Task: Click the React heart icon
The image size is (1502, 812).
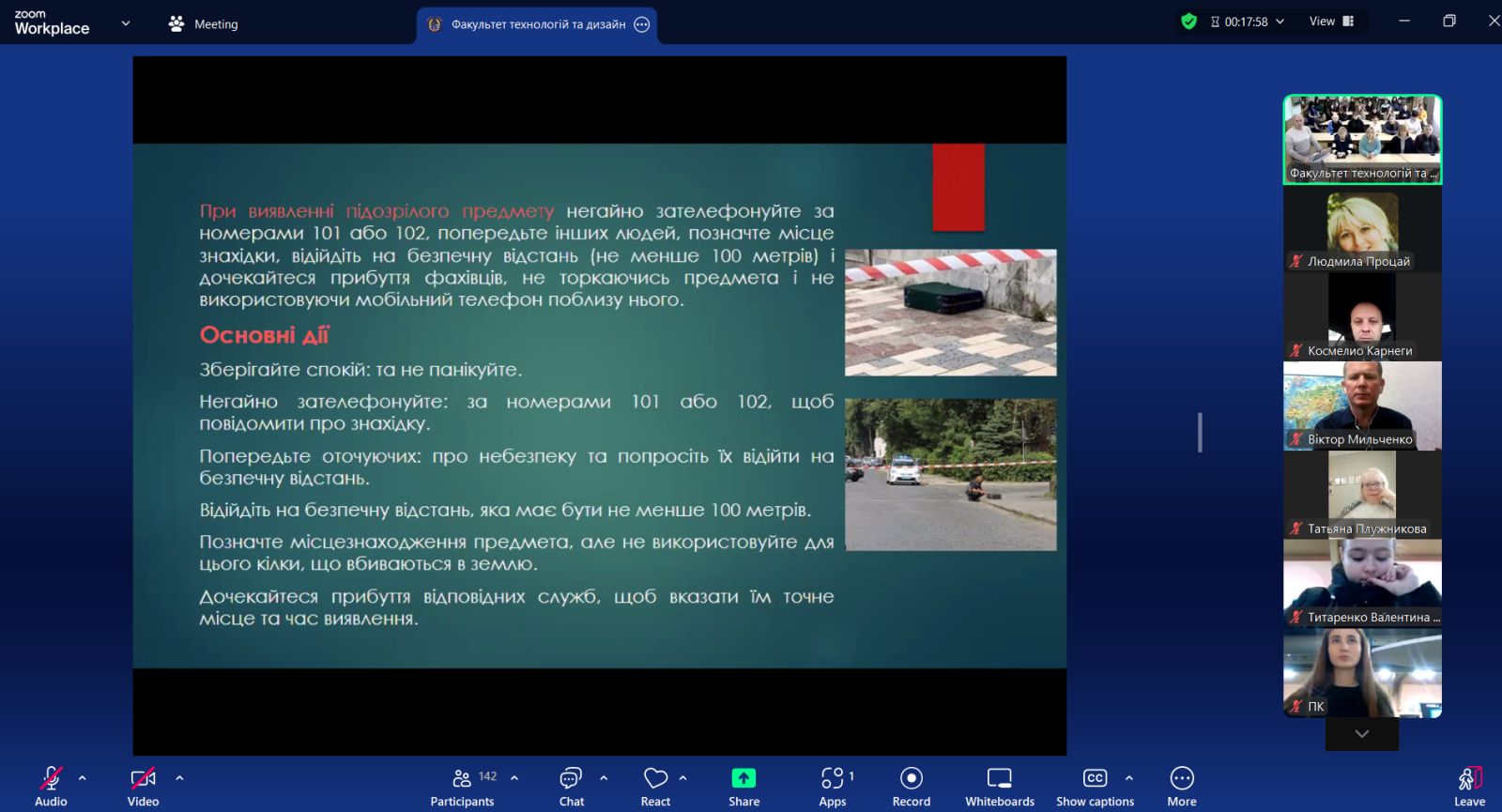Action: (x=655, y=787)
